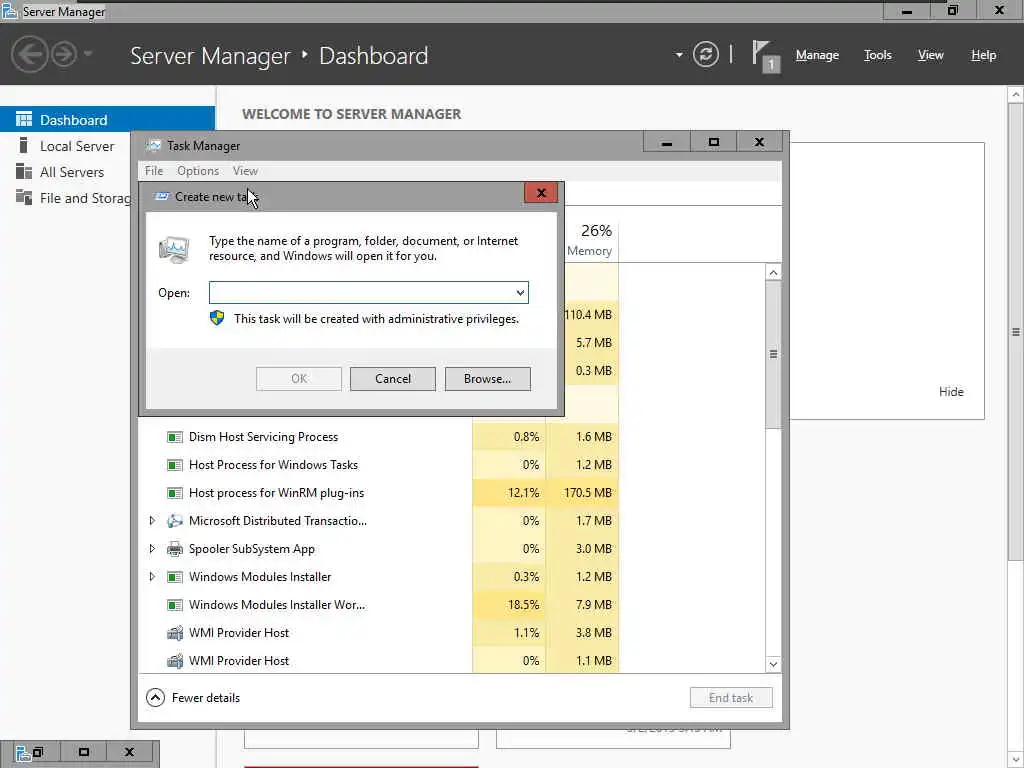Image resolution: width=1024 pixels, height=768 pixels.
Task: Select the Host Process for Windows Tasks row
Action: (x=379, y=465)
